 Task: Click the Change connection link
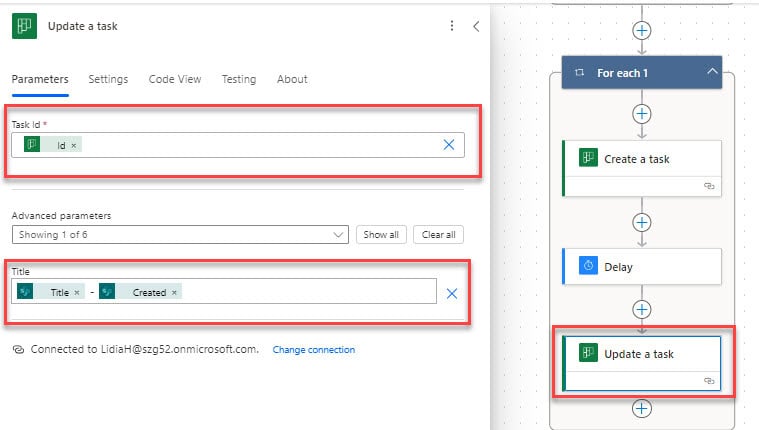tap(314, 350)
